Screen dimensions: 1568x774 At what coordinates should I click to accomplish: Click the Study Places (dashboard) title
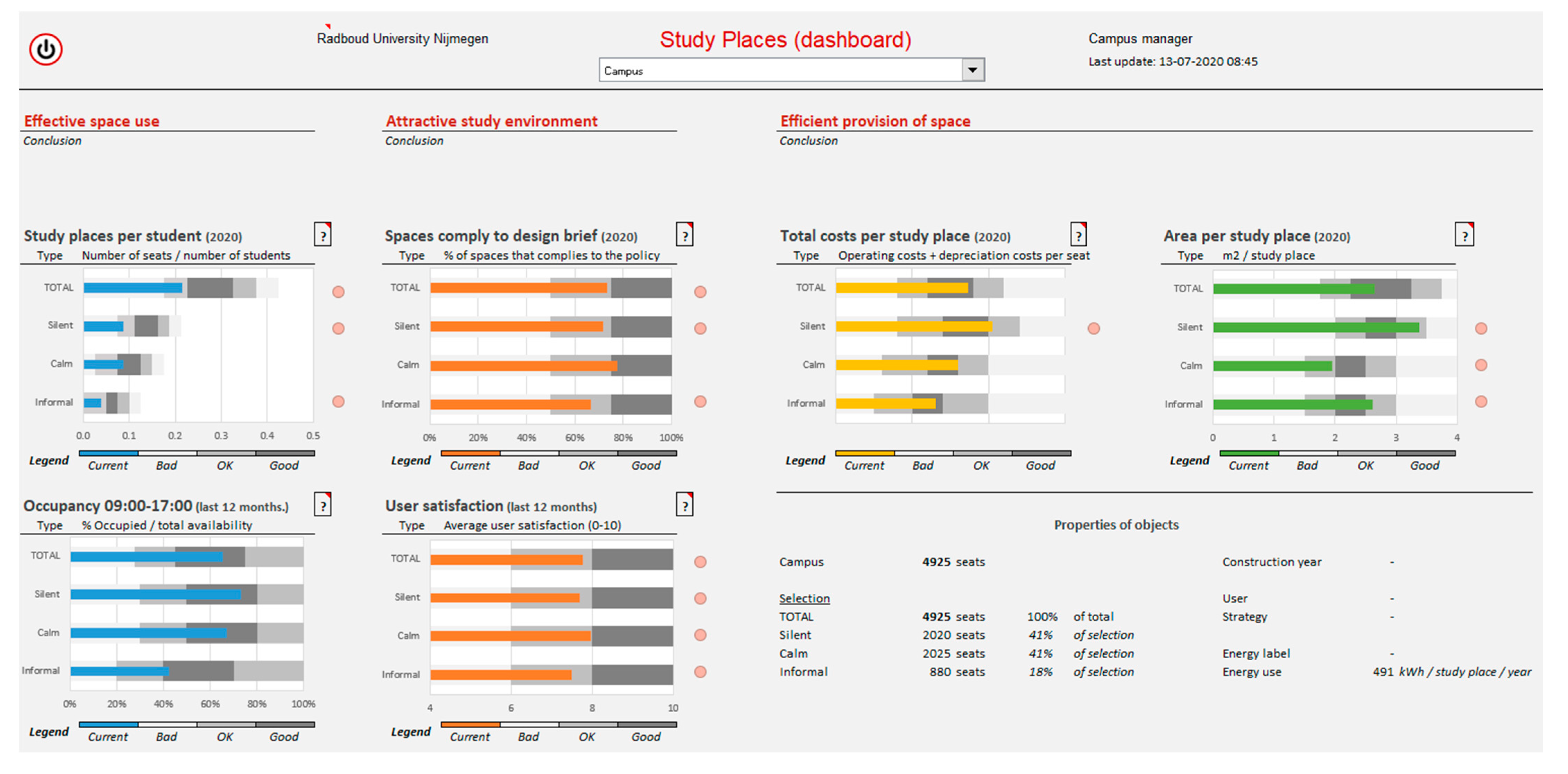[785, 40]
